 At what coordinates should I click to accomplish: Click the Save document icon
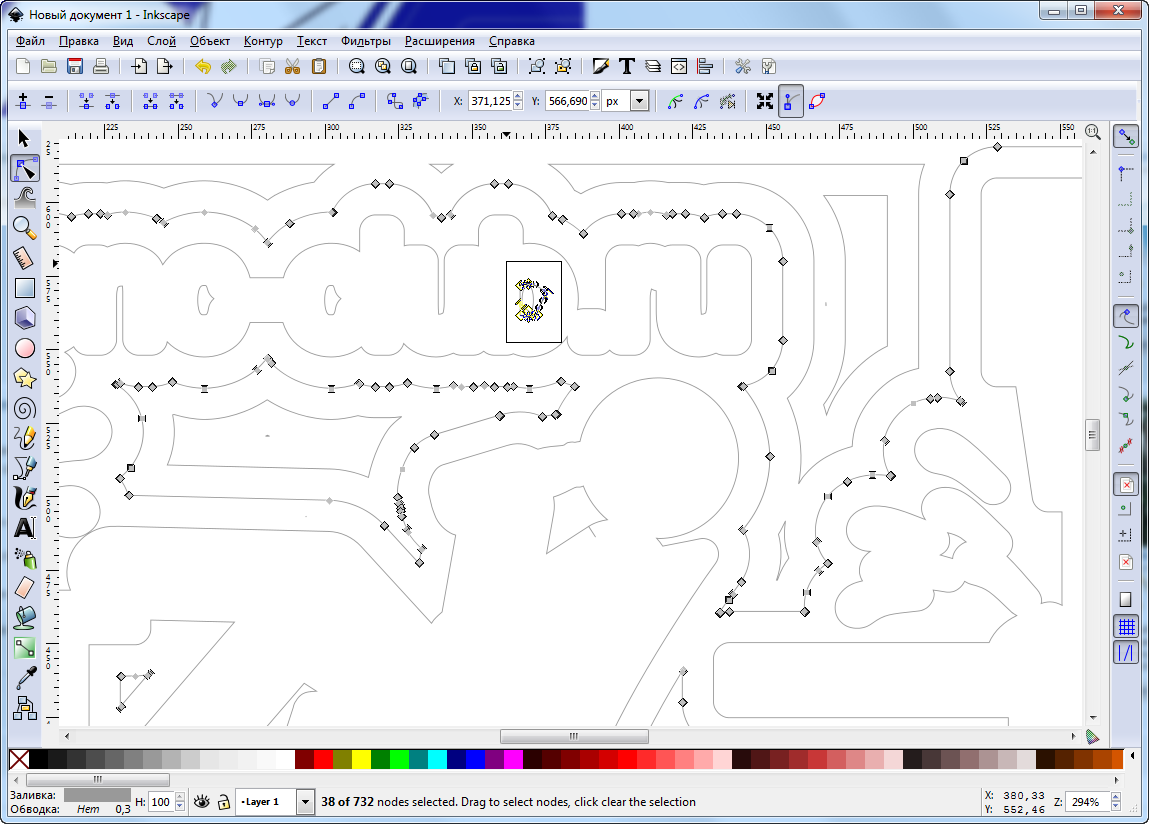click(x=75, y=66)
